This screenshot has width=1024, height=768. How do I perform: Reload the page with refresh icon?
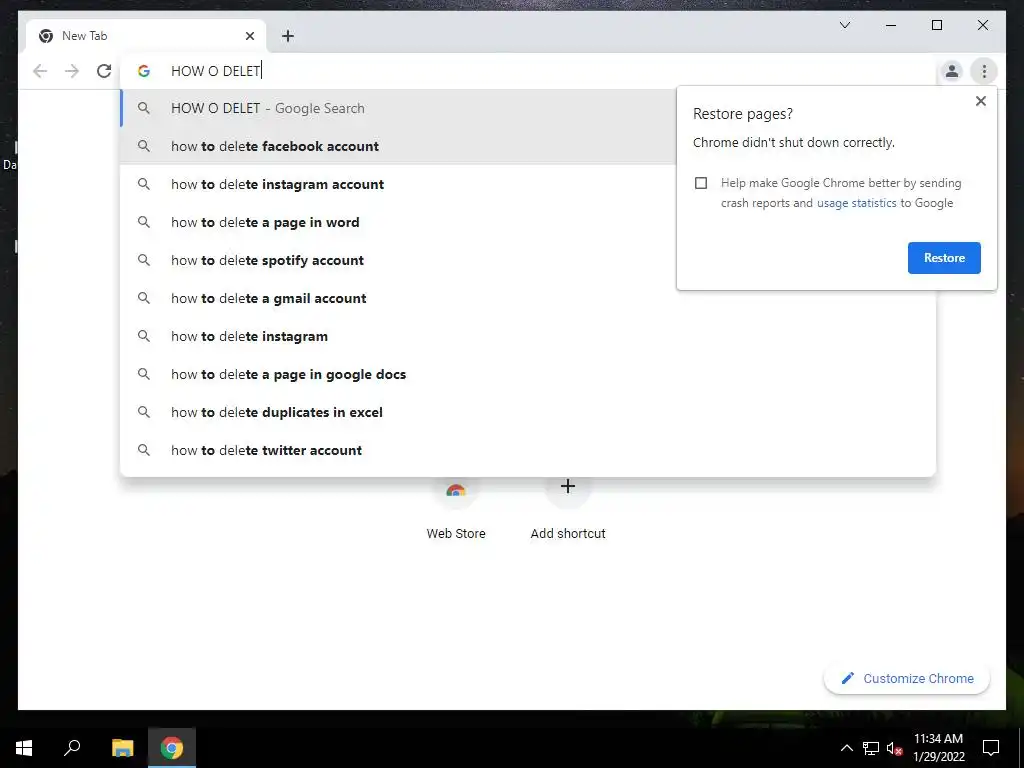104,71
